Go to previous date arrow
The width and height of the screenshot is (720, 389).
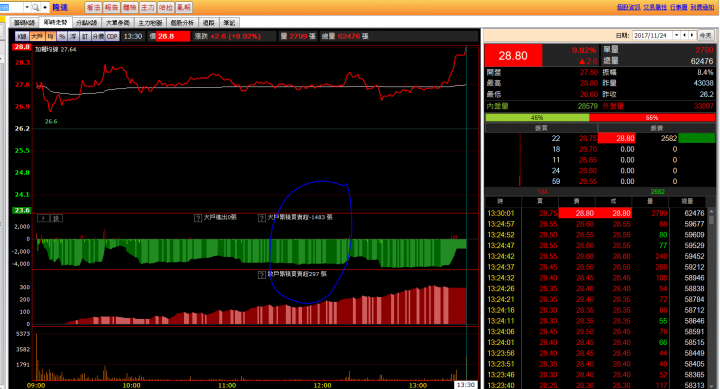[x=685, y=35]
